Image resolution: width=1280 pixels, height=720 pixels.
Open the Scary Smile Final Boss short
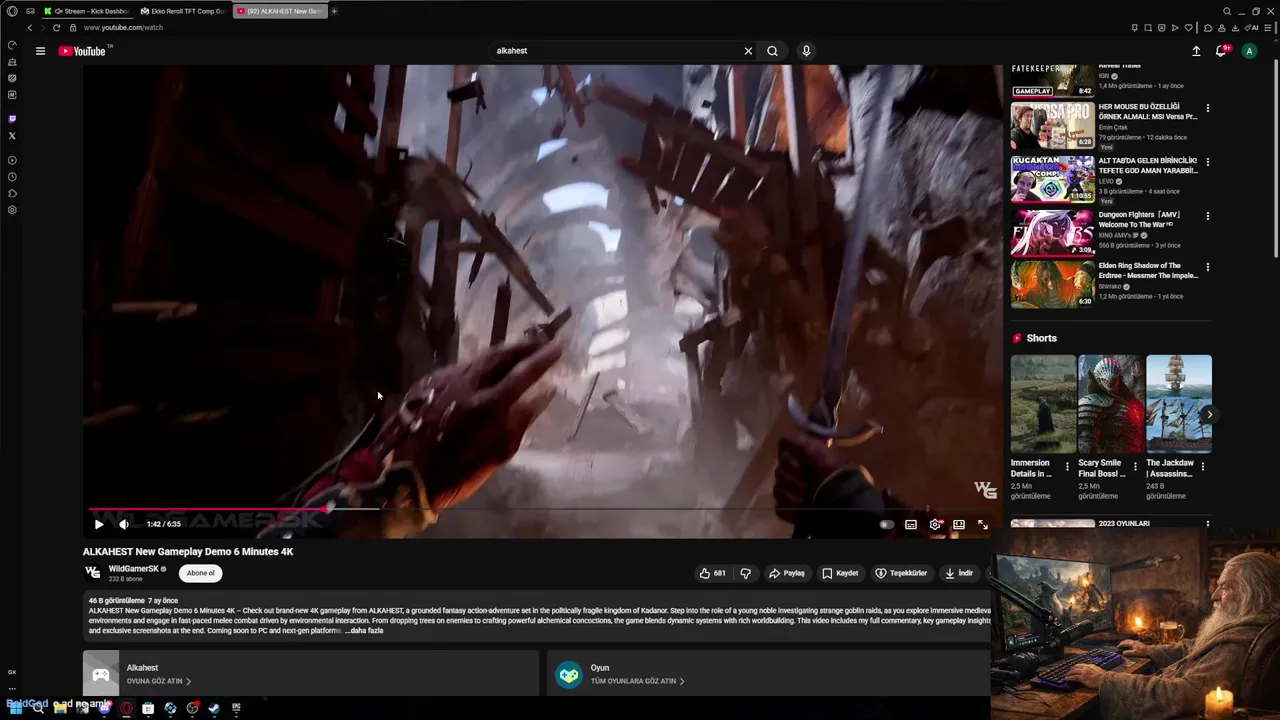coord(1111,404)
